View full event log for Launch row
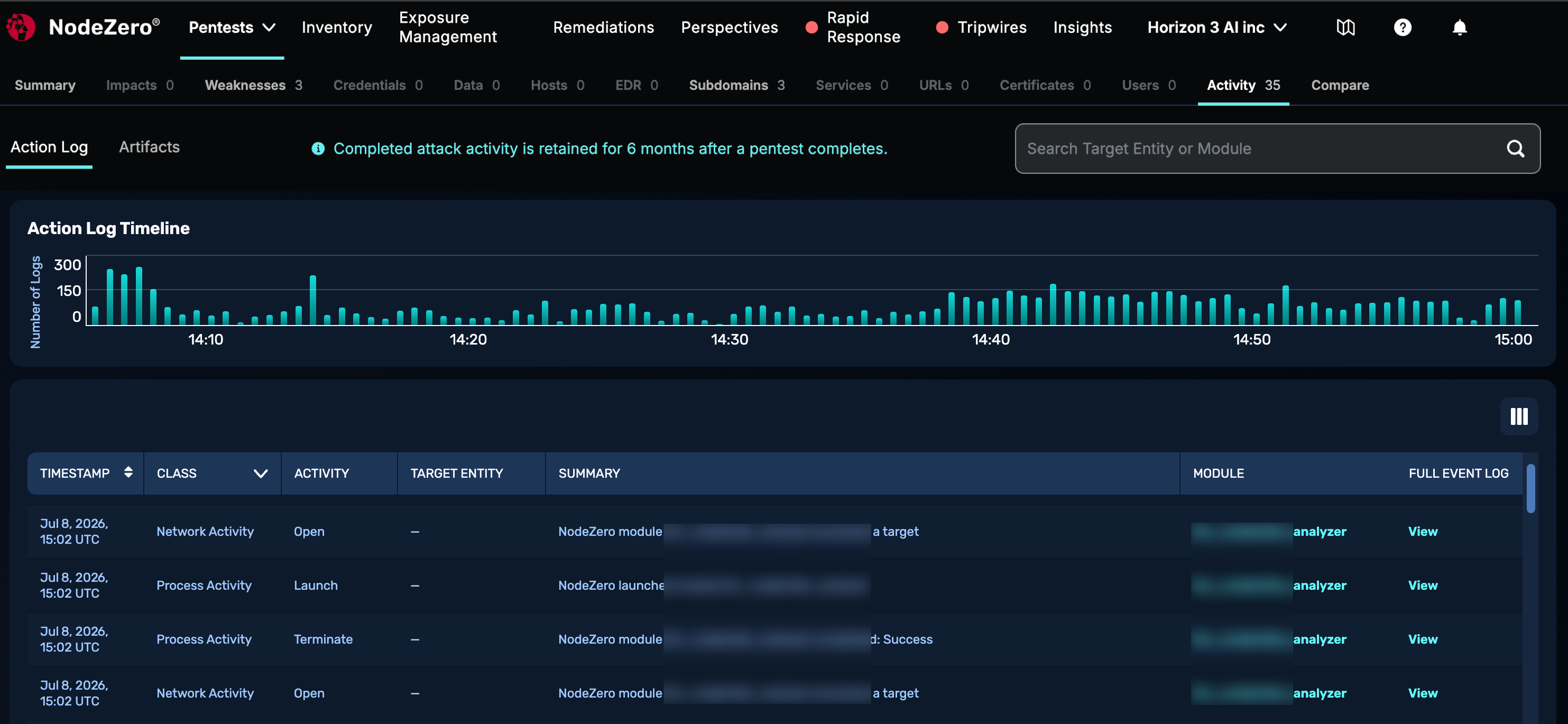This screenshot has width=1568, height=724. [x=1423, y=586]
